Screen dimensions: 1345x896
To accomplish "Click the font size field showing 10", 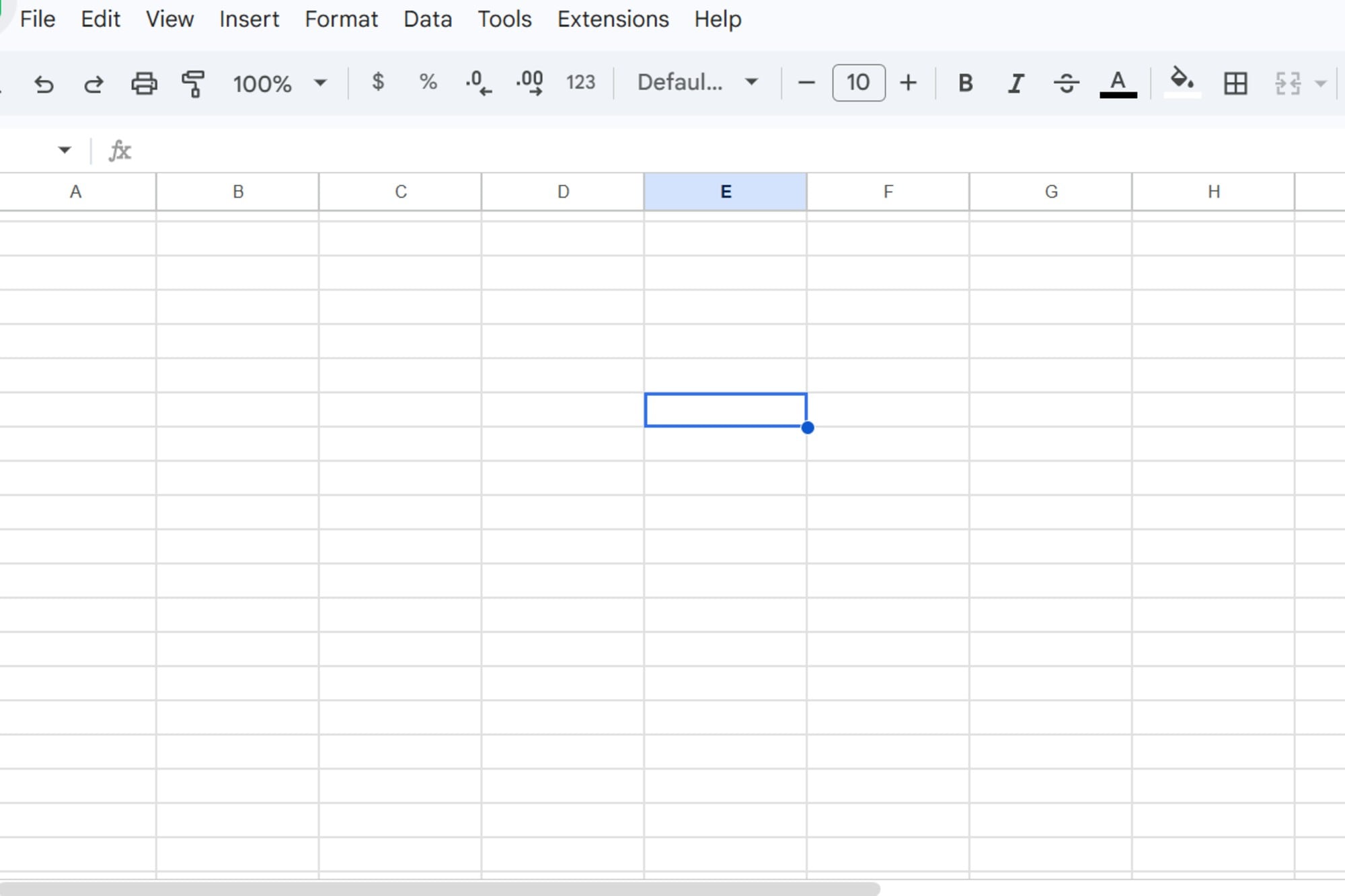I will click(859, 83).
